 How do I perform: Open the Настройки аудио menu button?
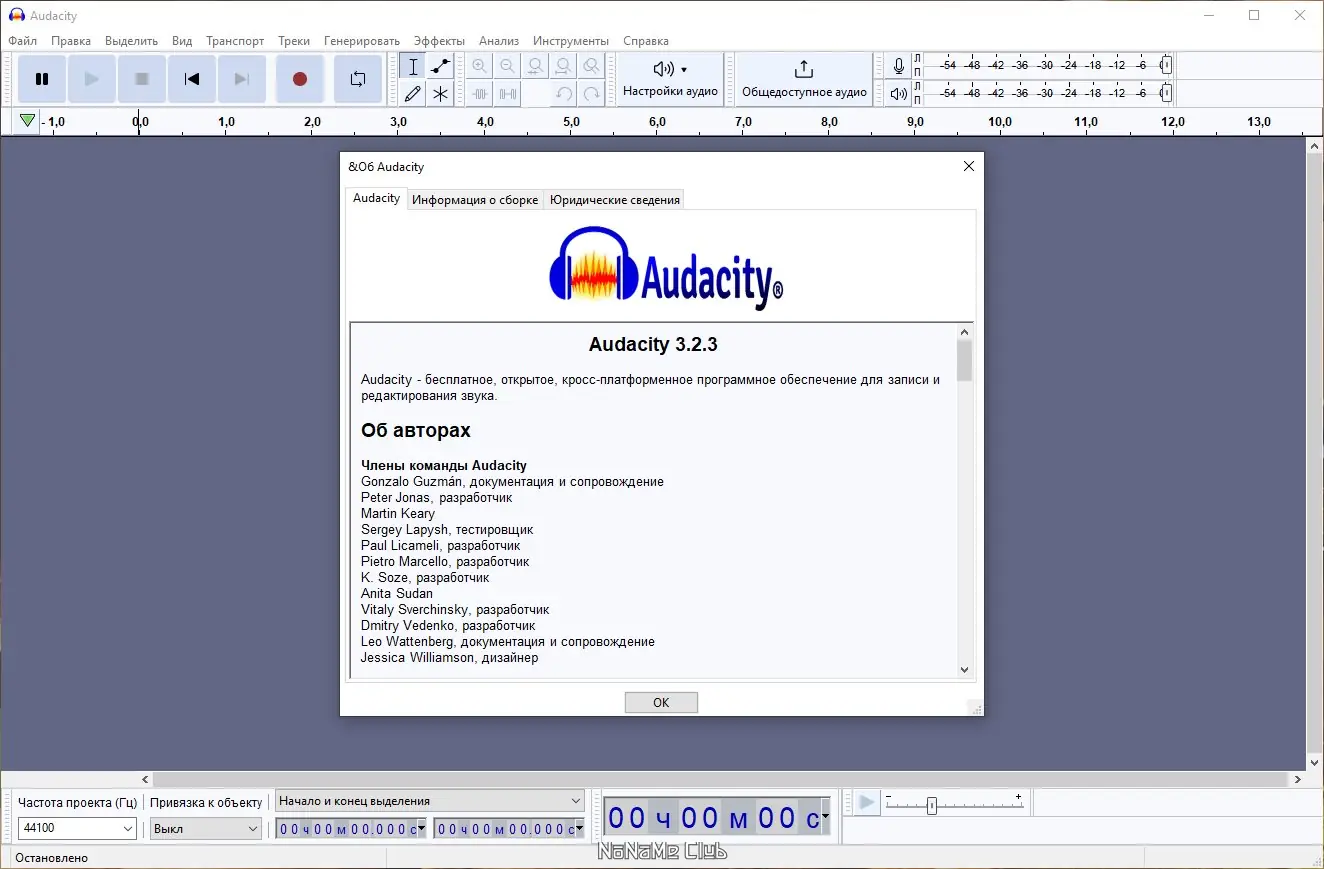[670, 79]
